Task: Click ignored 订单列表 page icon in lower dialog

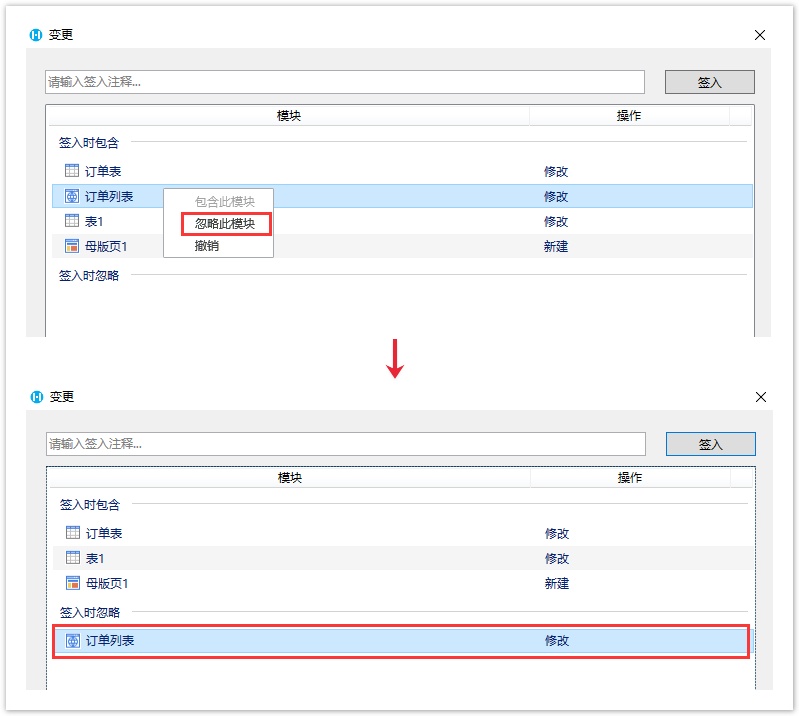Action: [73, 641]
